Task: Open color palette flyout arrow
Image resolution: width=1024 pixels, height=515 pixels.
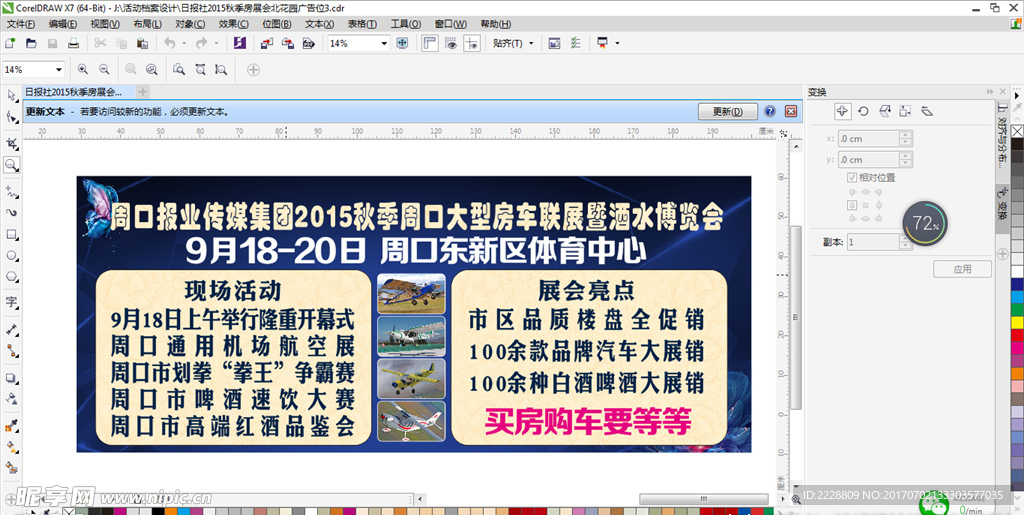Action: pos(1017,95)
